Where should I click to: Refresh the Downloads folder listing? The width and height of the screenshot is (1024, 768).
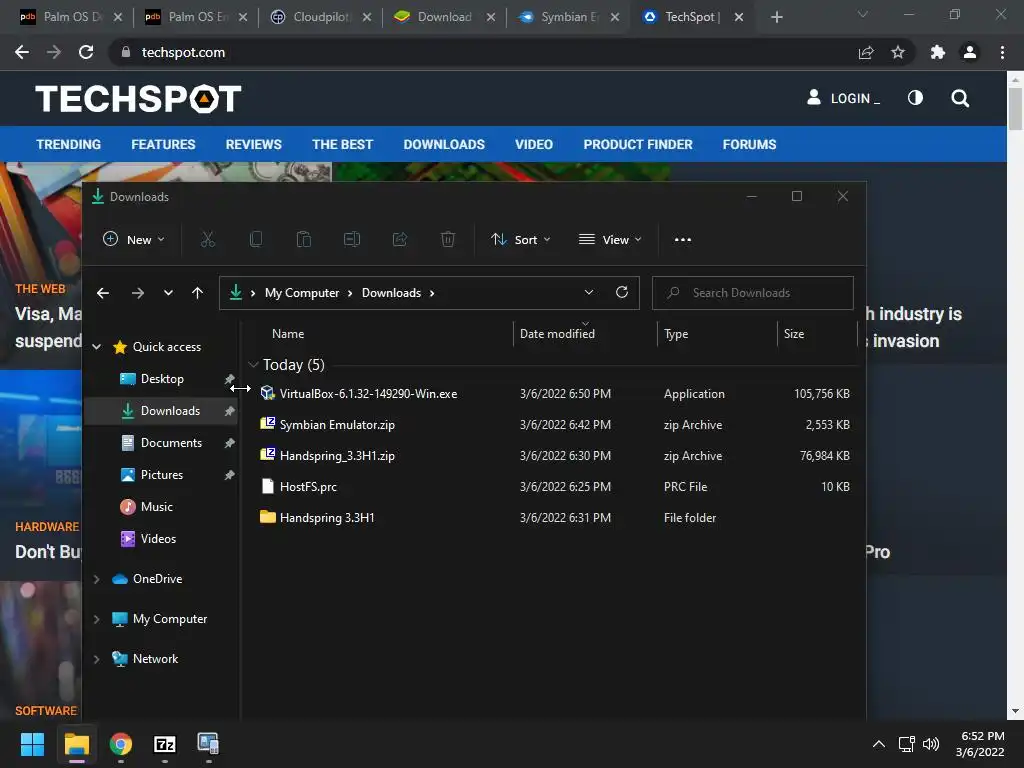tap(622, 292)
